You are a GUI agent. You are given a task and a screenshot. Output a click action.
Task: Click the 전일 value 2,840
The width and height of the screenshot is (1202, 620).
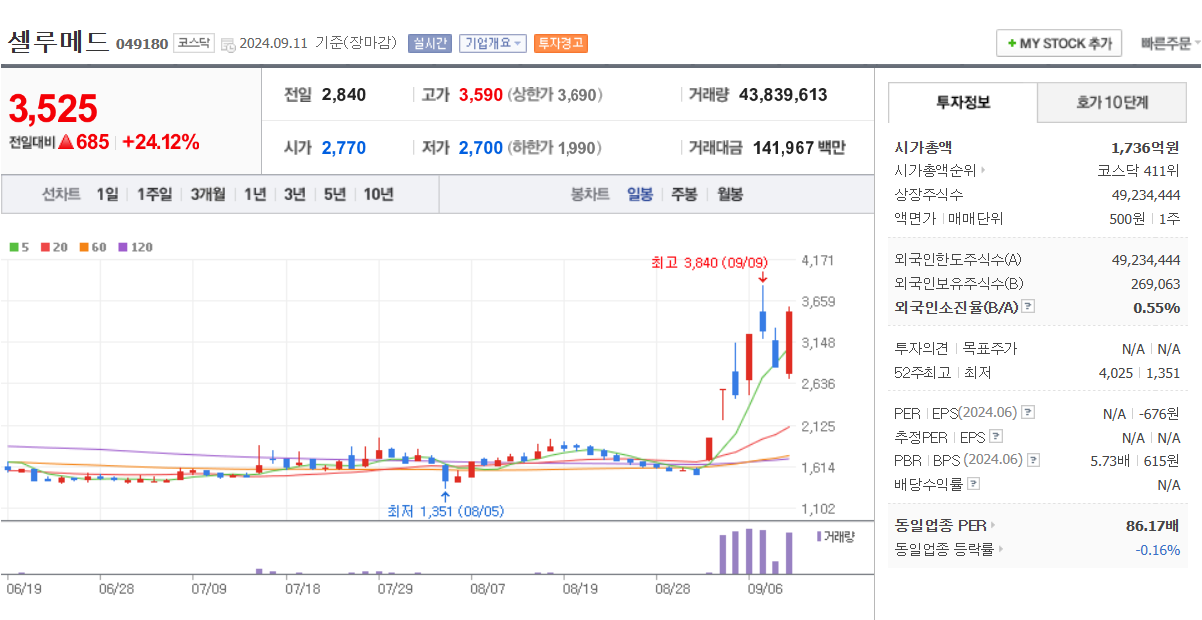click(344, 95)
